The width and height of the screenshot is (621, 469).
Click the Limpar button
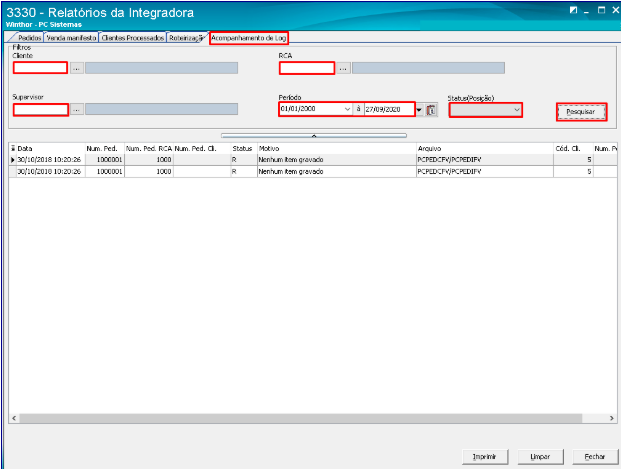point(540,456)
